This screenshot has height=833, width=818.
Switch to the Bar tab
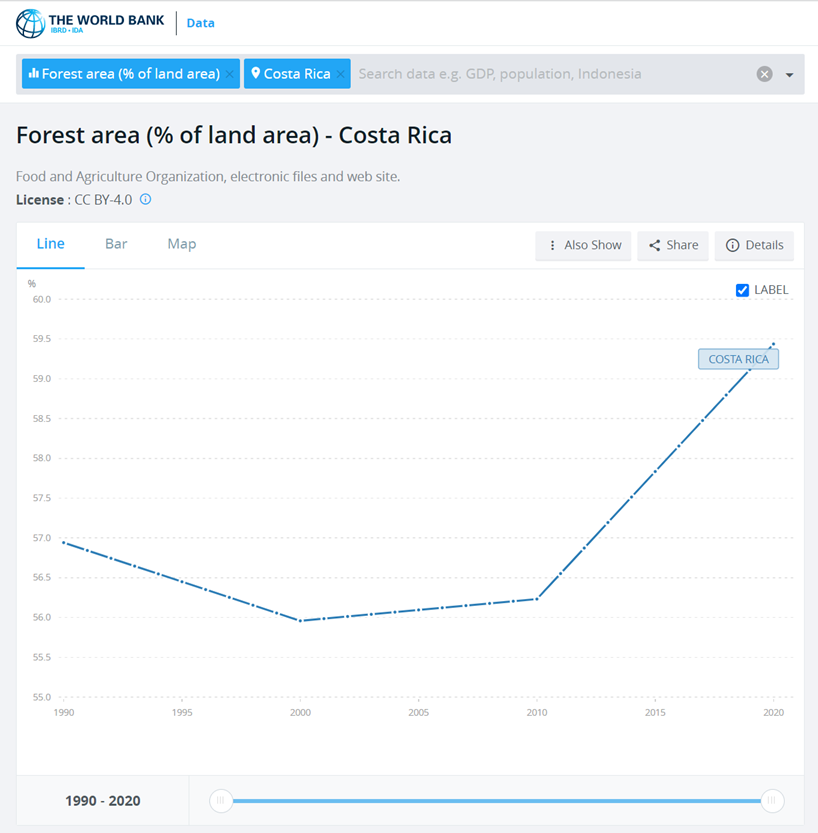pos(116,244)
